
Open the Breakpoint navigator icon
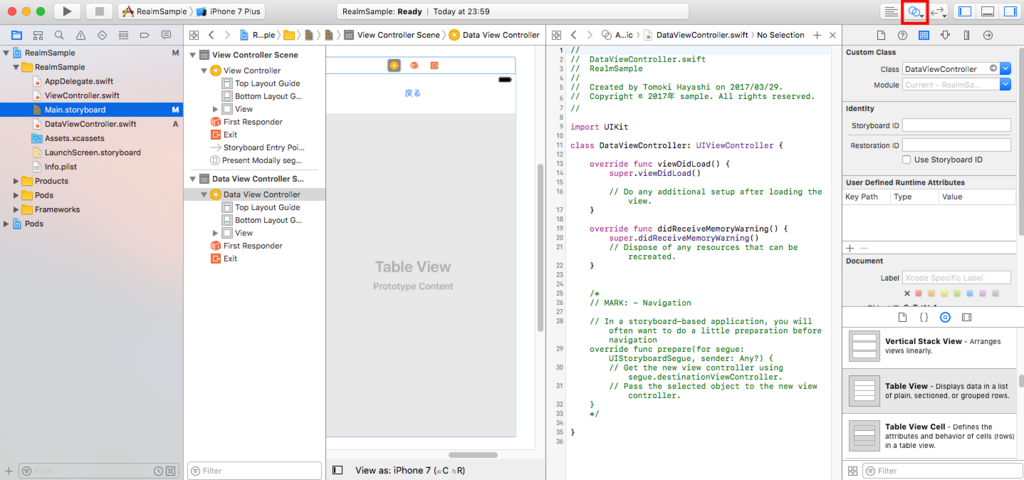click(x=144, y=35)
